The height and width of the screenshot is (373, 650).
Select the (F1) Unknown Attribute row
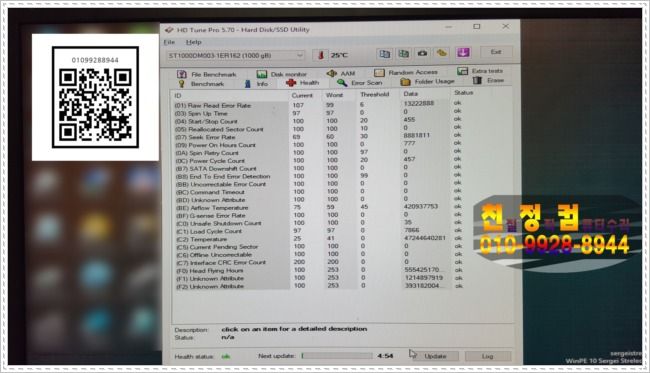(x=318, y=278)
